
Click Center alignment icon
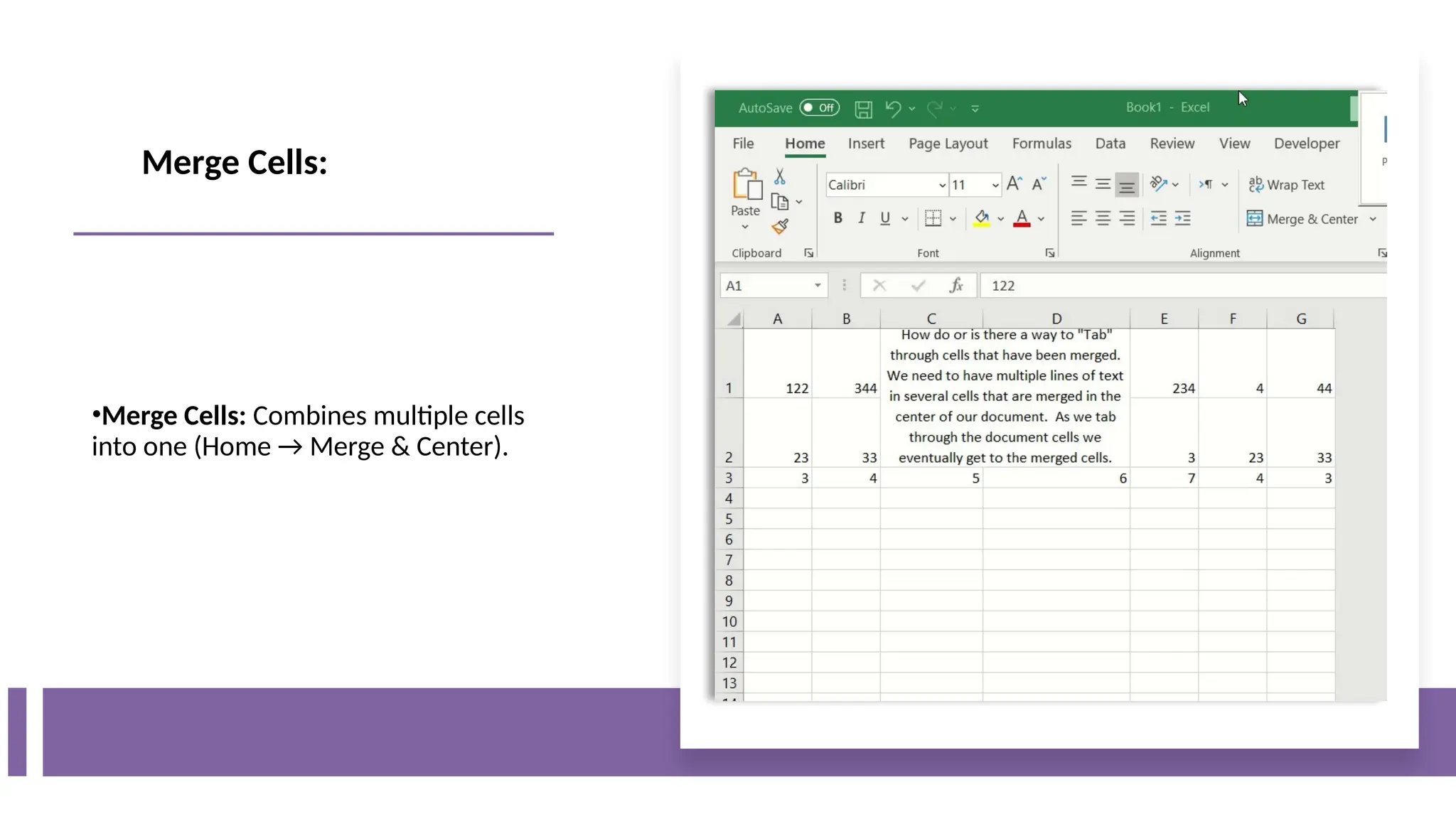[x=1103, y=218]
